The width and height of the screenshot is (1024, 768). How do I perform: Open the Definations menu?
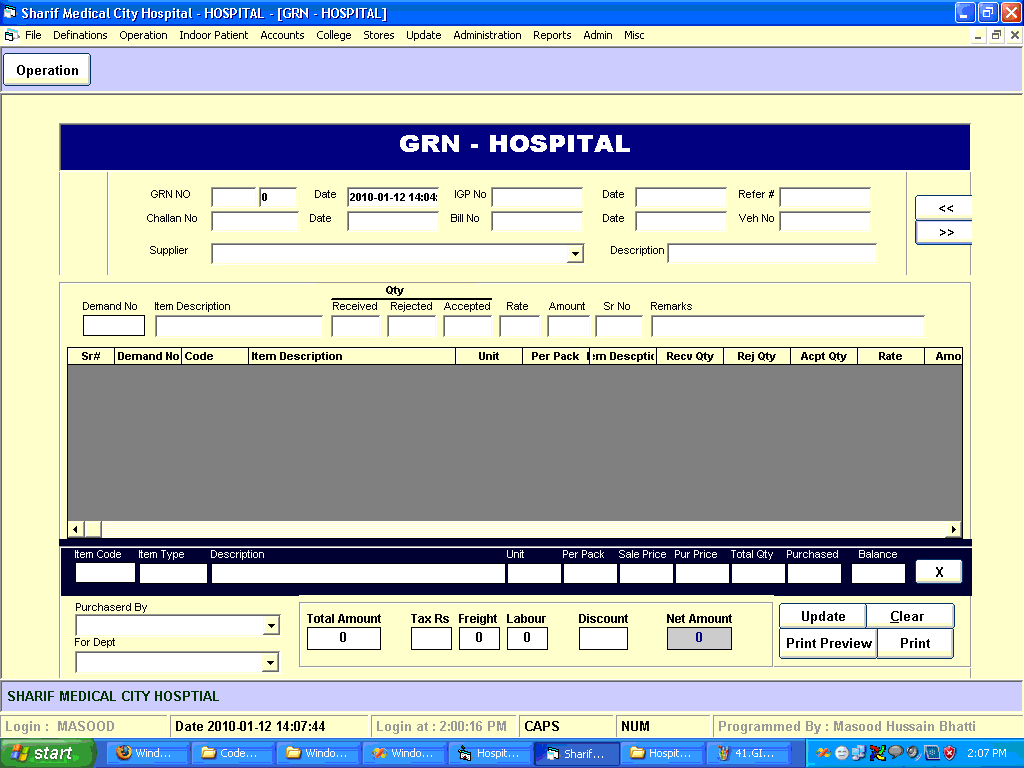click(80, 35)
